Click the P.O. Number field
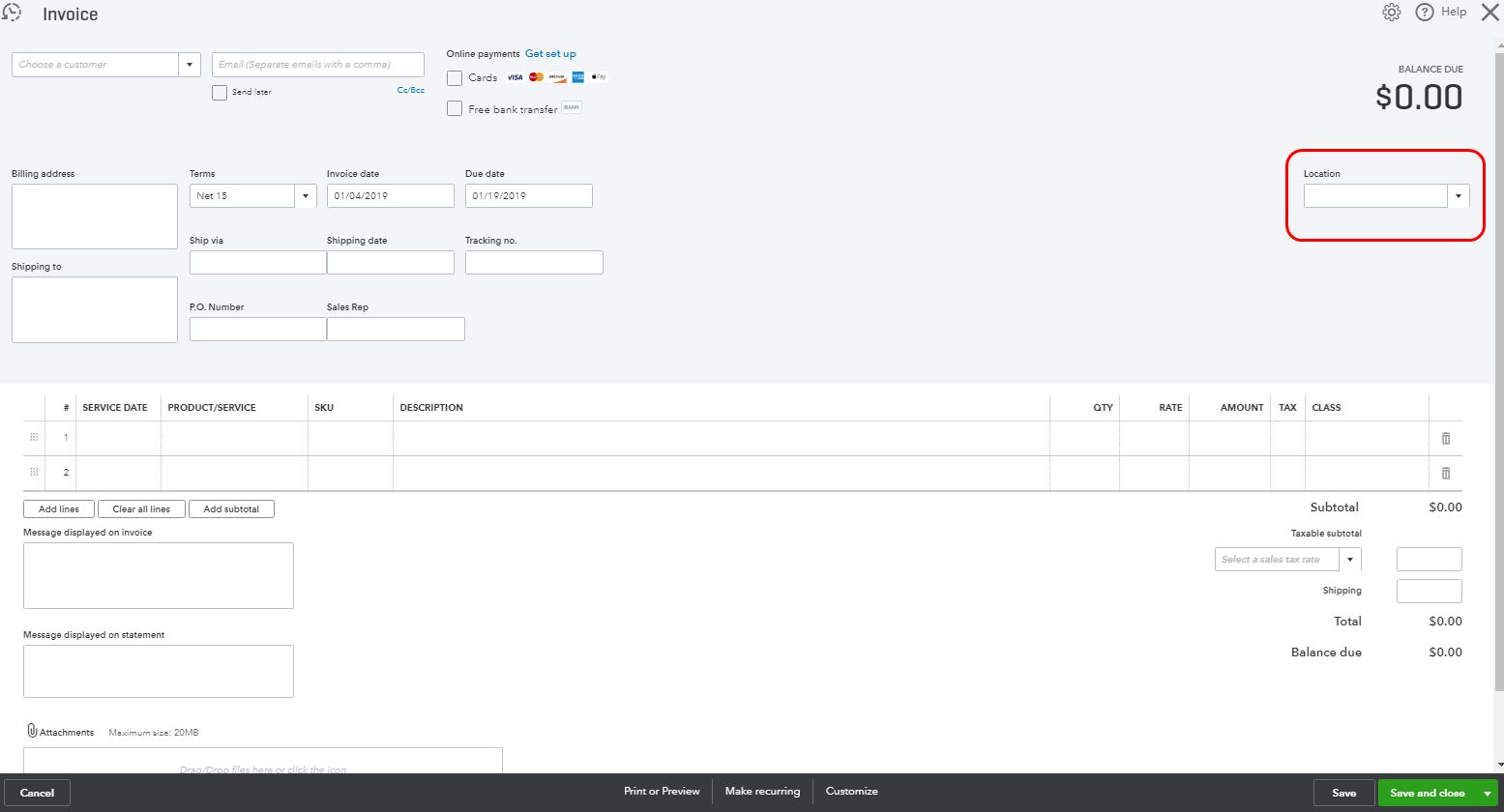The width and height of the screenshot is (1504, 812). coord(258,329)
